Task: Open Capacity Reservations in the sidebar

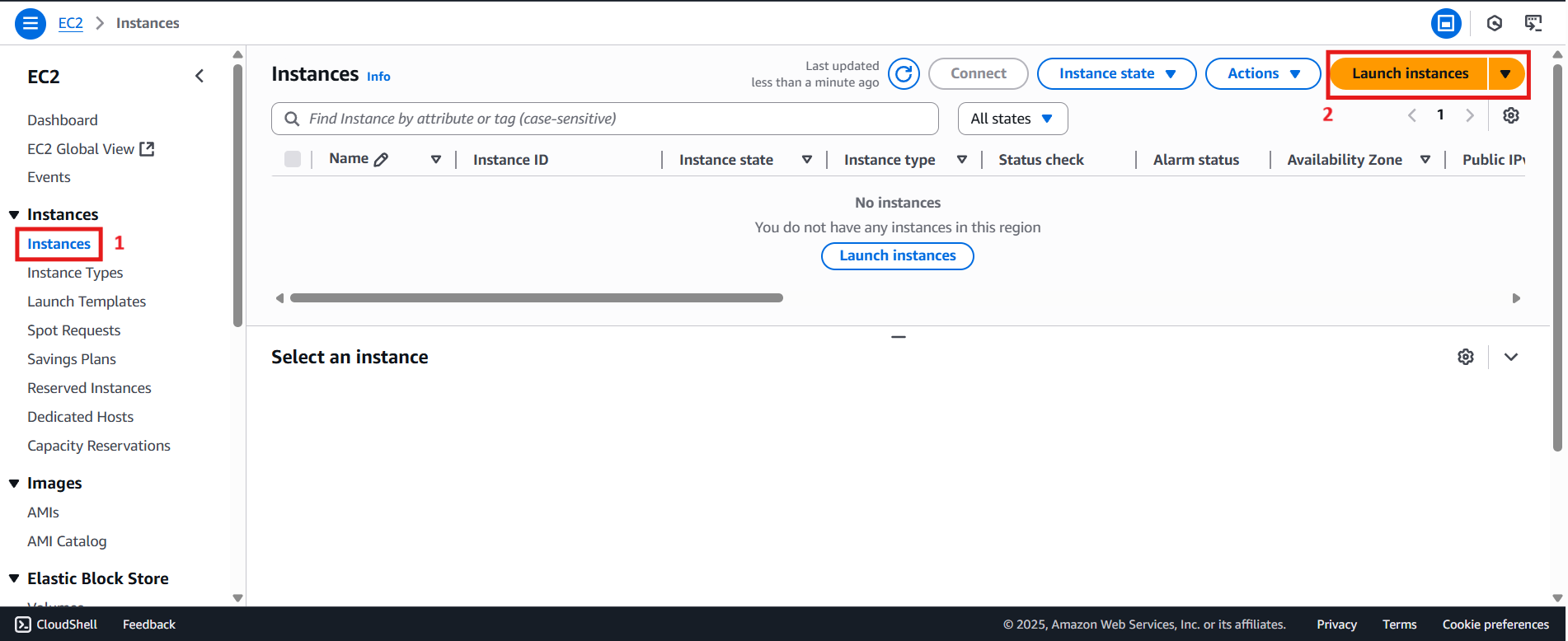Action: (99, 446)
